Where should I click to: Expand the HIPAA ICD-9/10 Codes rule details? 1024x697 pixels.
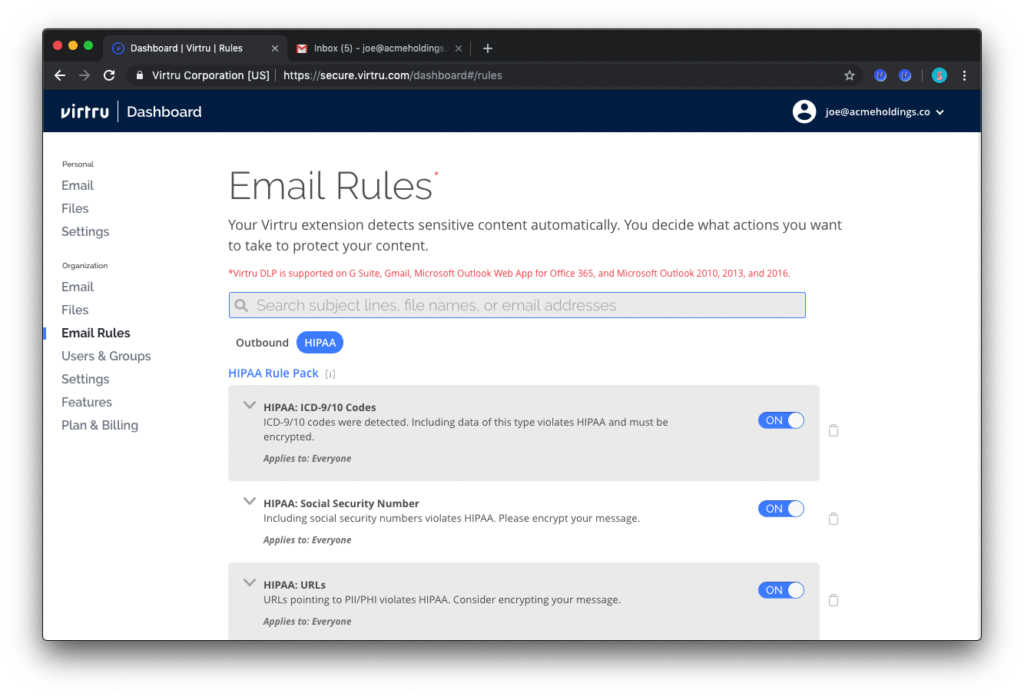249,406
